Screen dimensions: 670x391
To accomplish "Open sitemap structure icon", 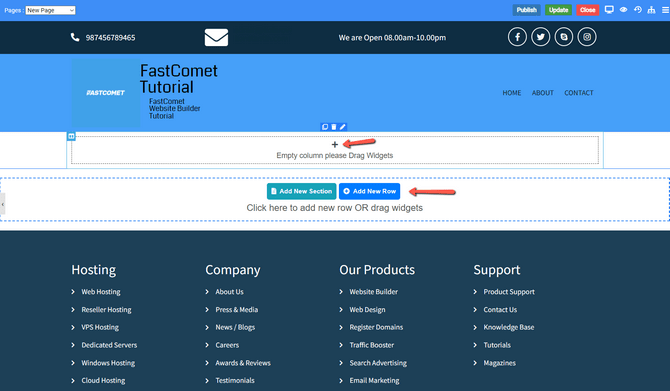I will 651,10.
